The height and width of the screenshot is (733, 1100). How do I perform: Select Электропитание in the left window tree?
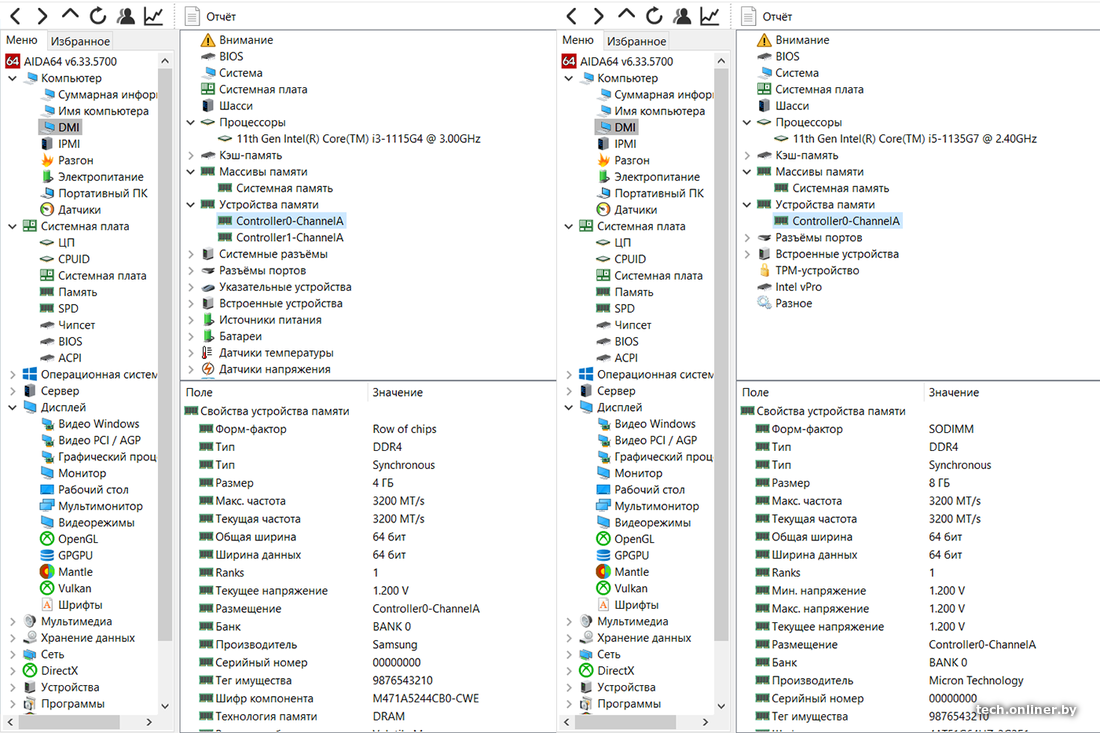pyautogui.click(x=93, y=177)
